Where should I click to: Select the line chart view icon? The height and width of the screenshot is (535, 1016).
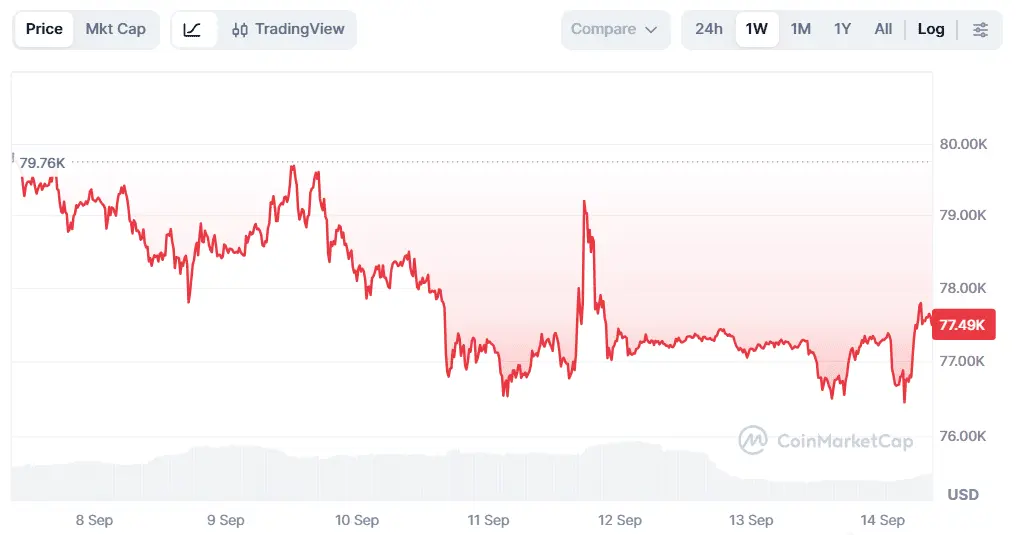[x=192, y=29]
